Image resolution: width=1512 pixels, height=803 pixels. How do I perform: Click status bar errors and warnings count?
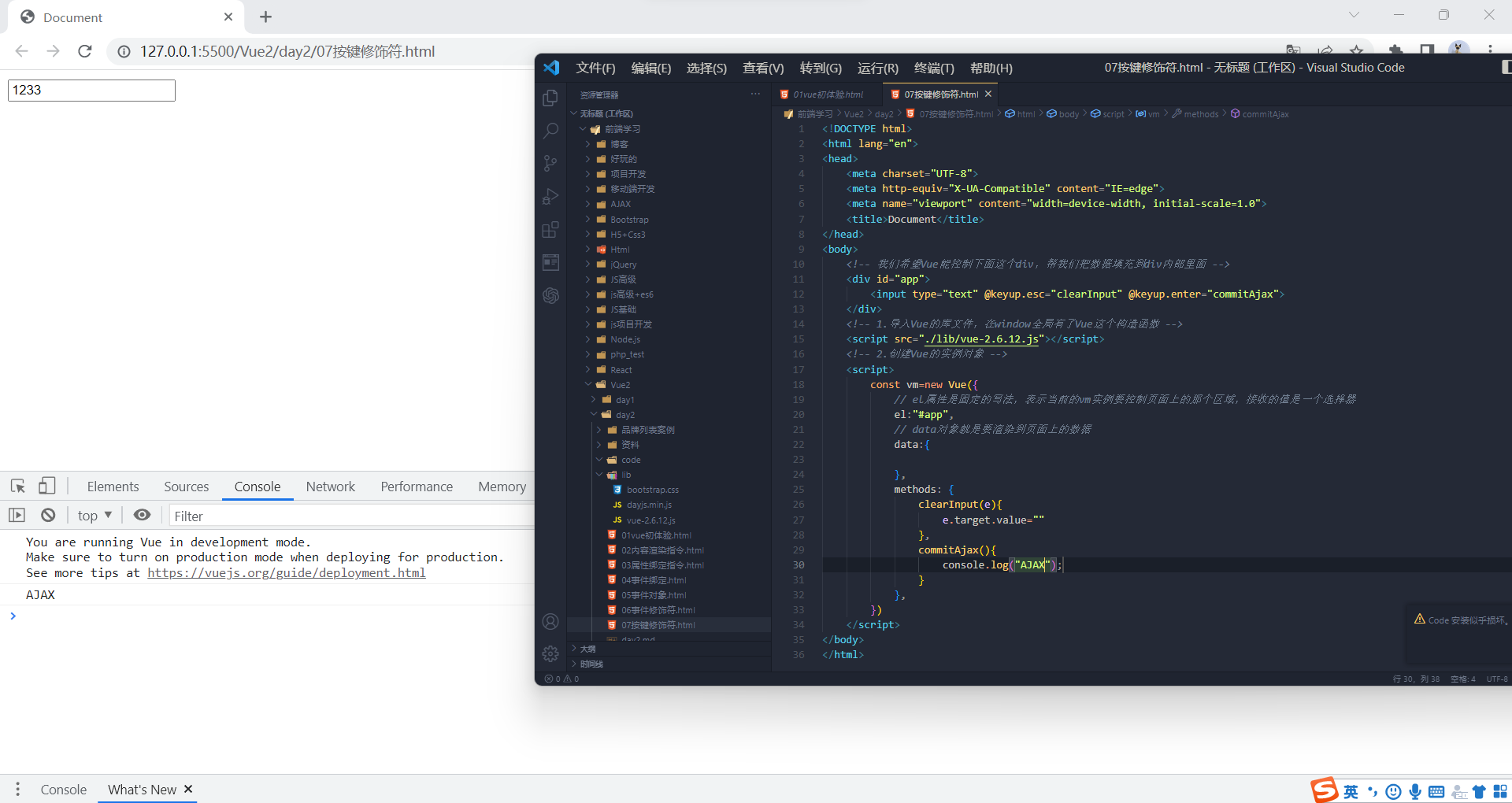point(561,679)
